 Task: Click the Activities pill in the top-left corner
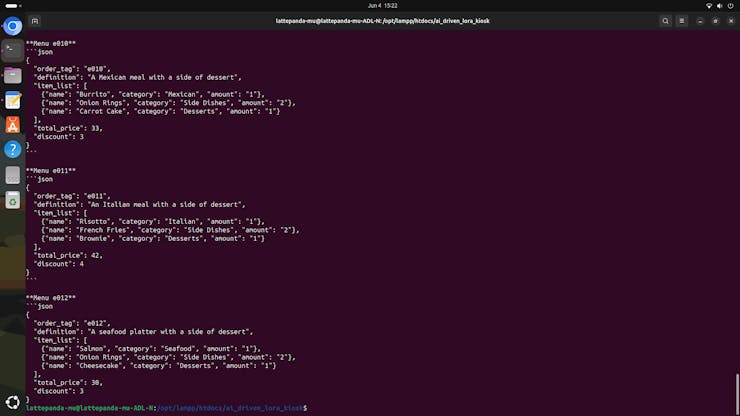[13, 6]
